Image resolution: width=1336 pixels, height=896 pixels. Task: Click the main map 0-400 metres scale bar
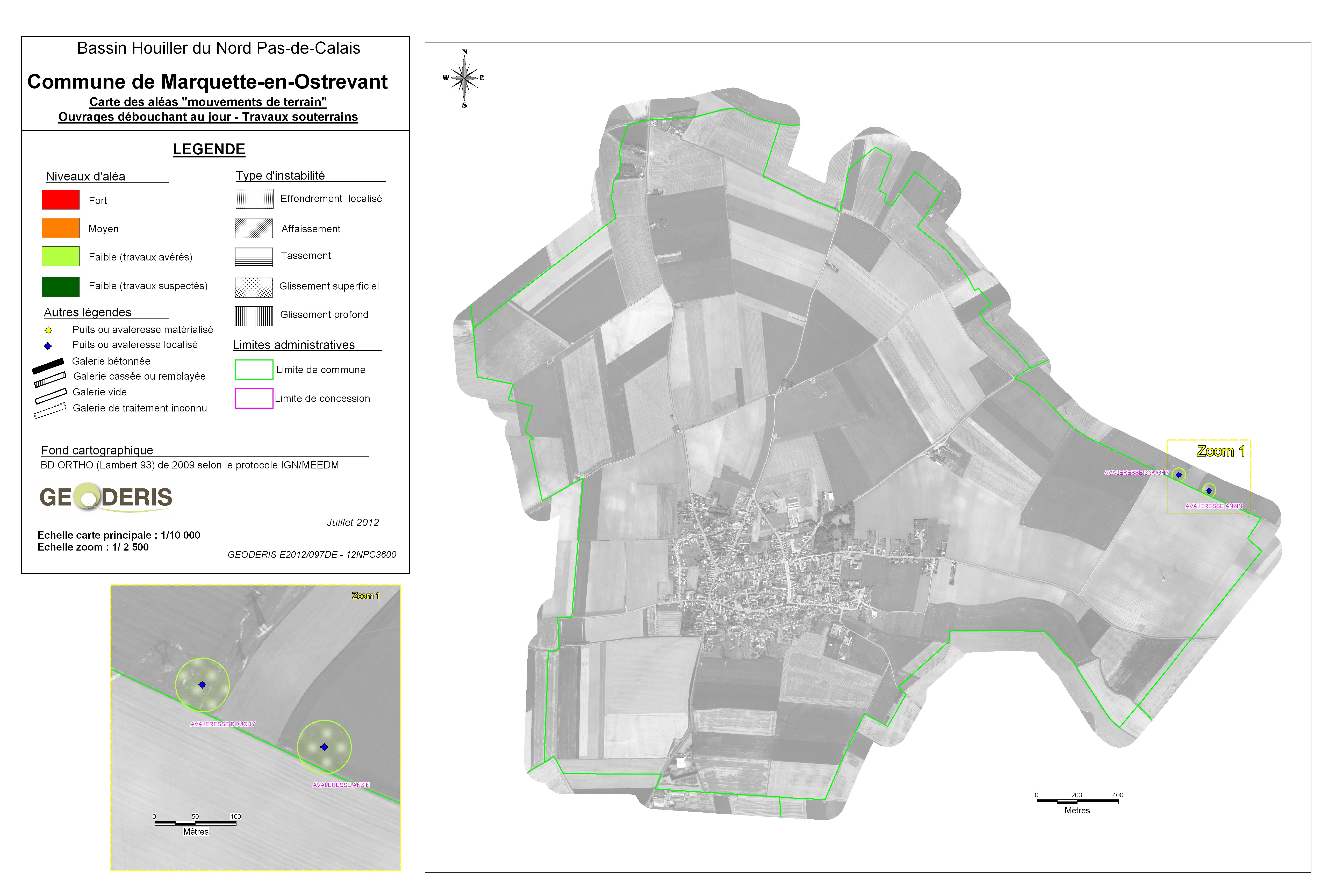tap(1078, 802)
